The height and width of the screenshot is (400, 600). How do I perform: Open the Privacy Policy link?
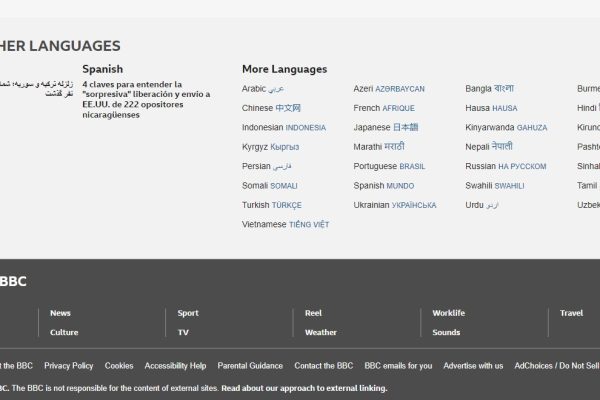(68, 366)
